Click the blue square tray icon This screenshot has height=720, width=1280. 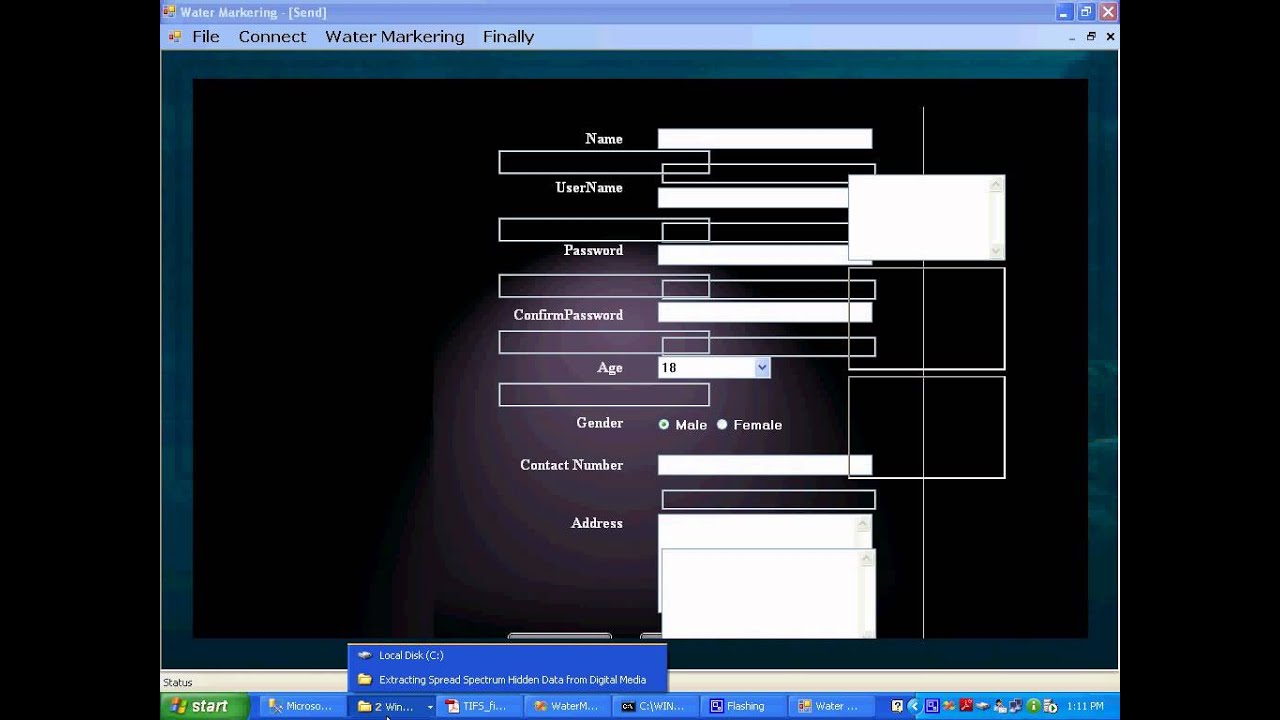tap(931, 706)
